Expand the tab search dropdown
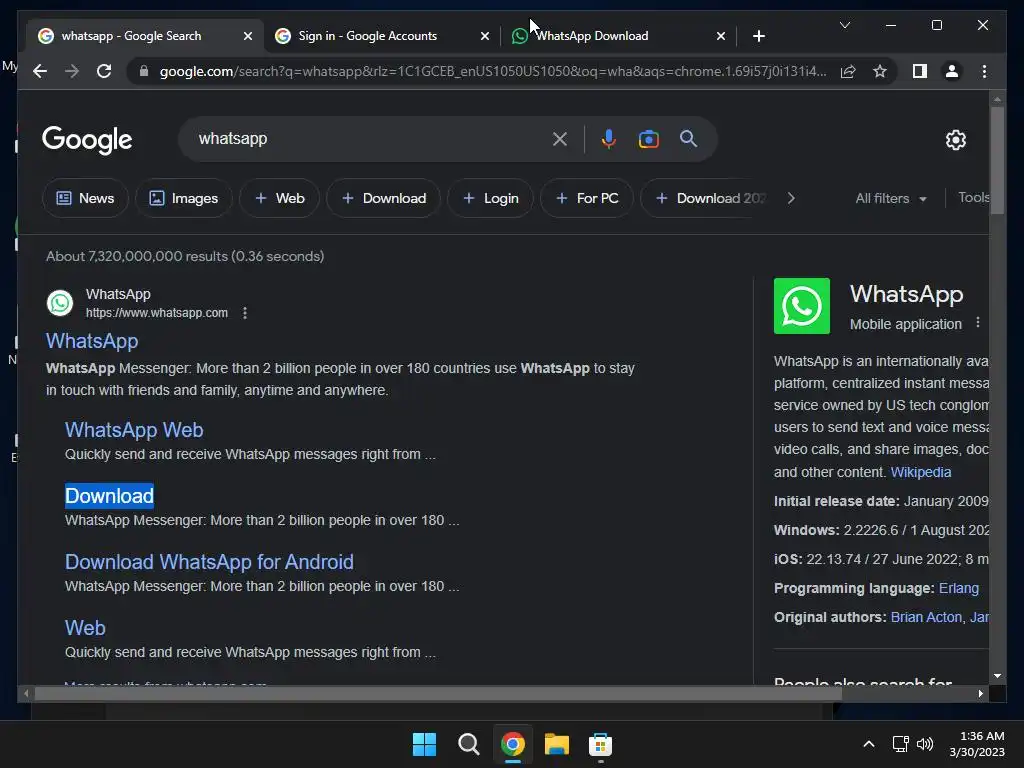The image size is (1024, 768). 844,25
